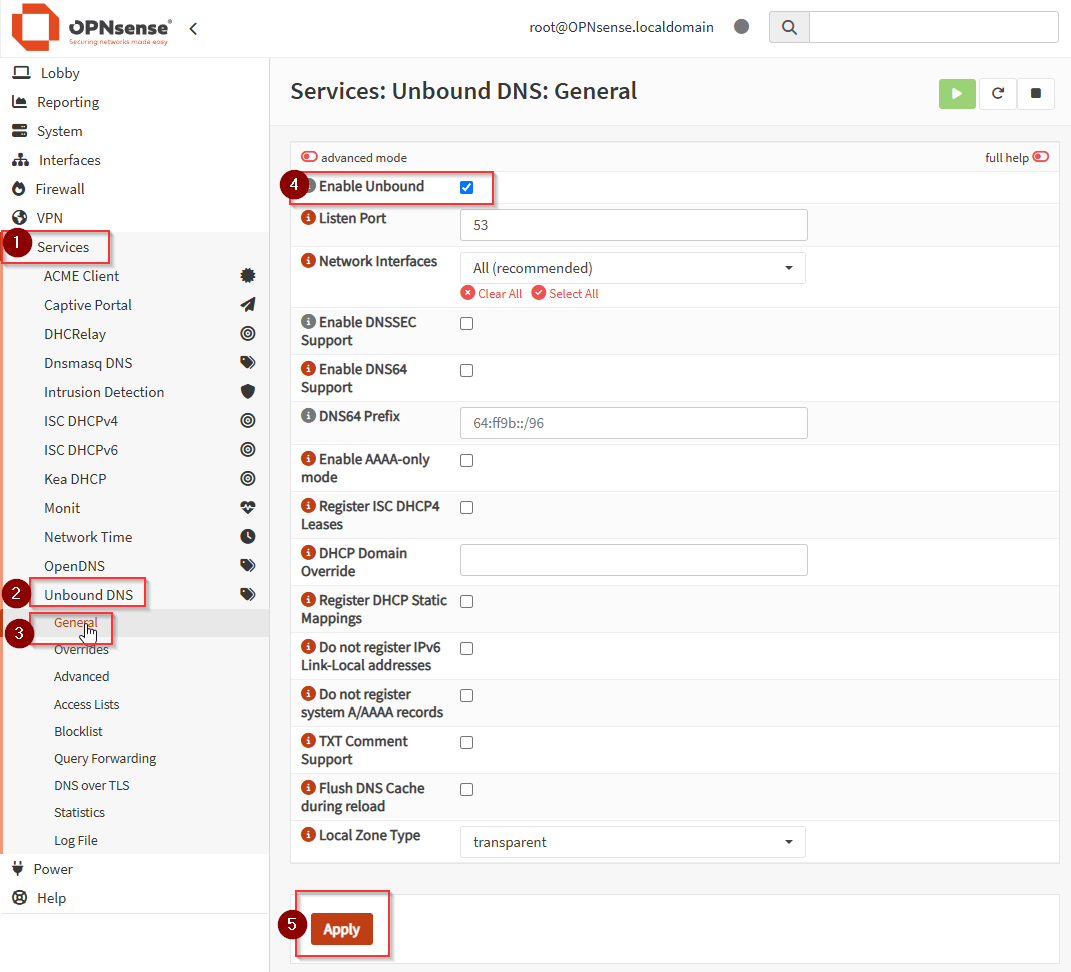Show help for Local Zone Type info icon
Viewport: 1071px width, 972px height.
[x=308, y=835]
